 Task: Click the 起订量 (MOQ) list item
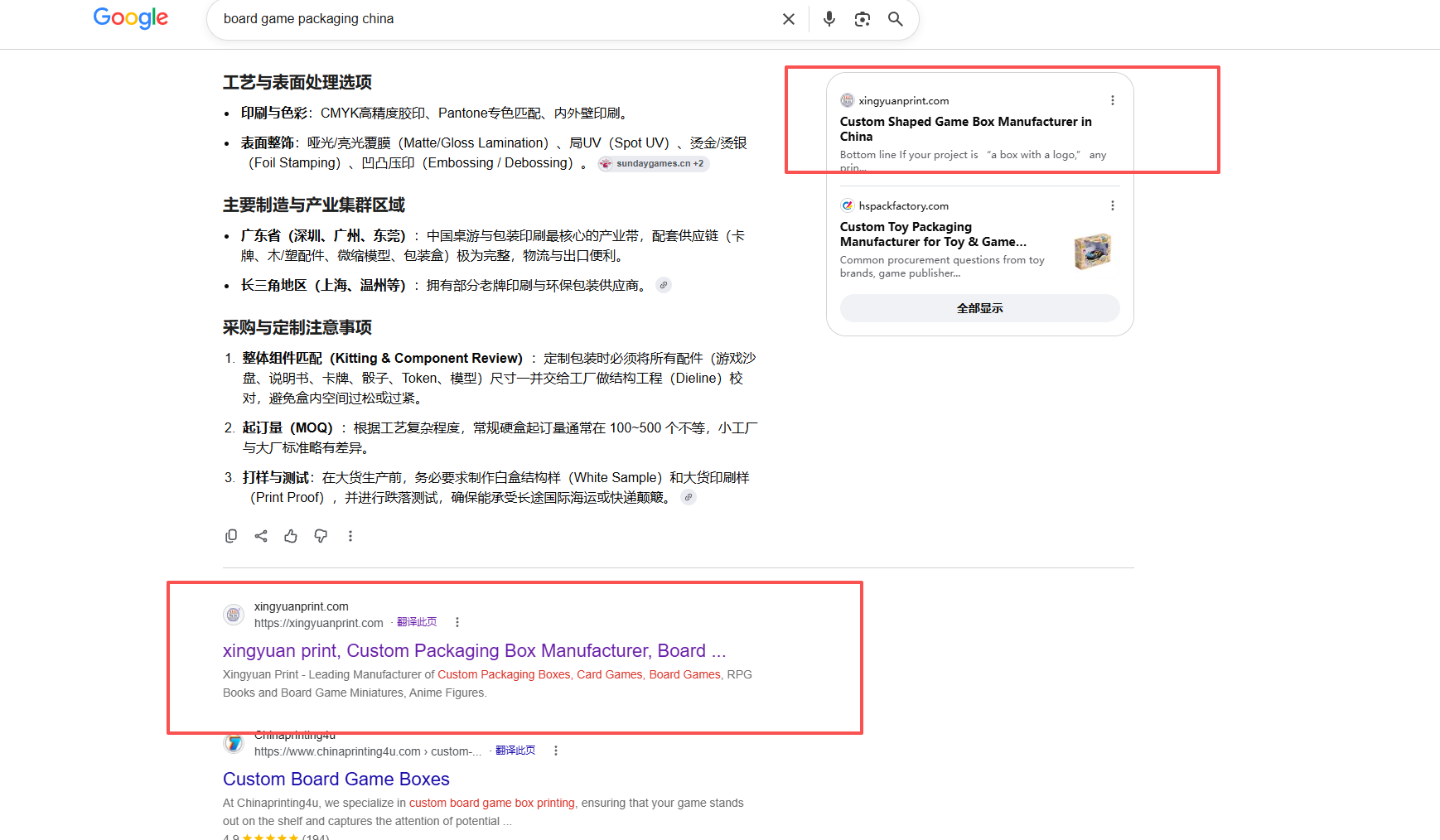tap(500, 437)
